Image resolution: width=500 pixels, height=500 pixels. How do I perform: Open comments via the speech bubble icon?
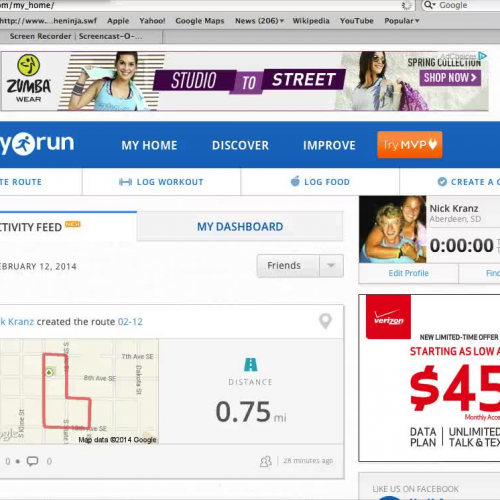(x=32, y=461)
